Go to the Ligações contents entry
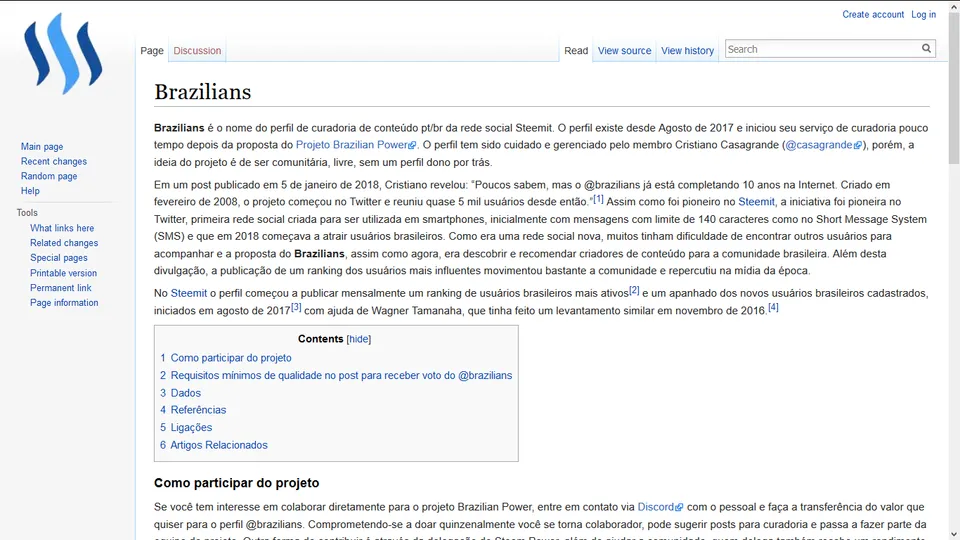The height and width of the screenshot is (540, 960). pyautogui.click(x=186, y=427)
